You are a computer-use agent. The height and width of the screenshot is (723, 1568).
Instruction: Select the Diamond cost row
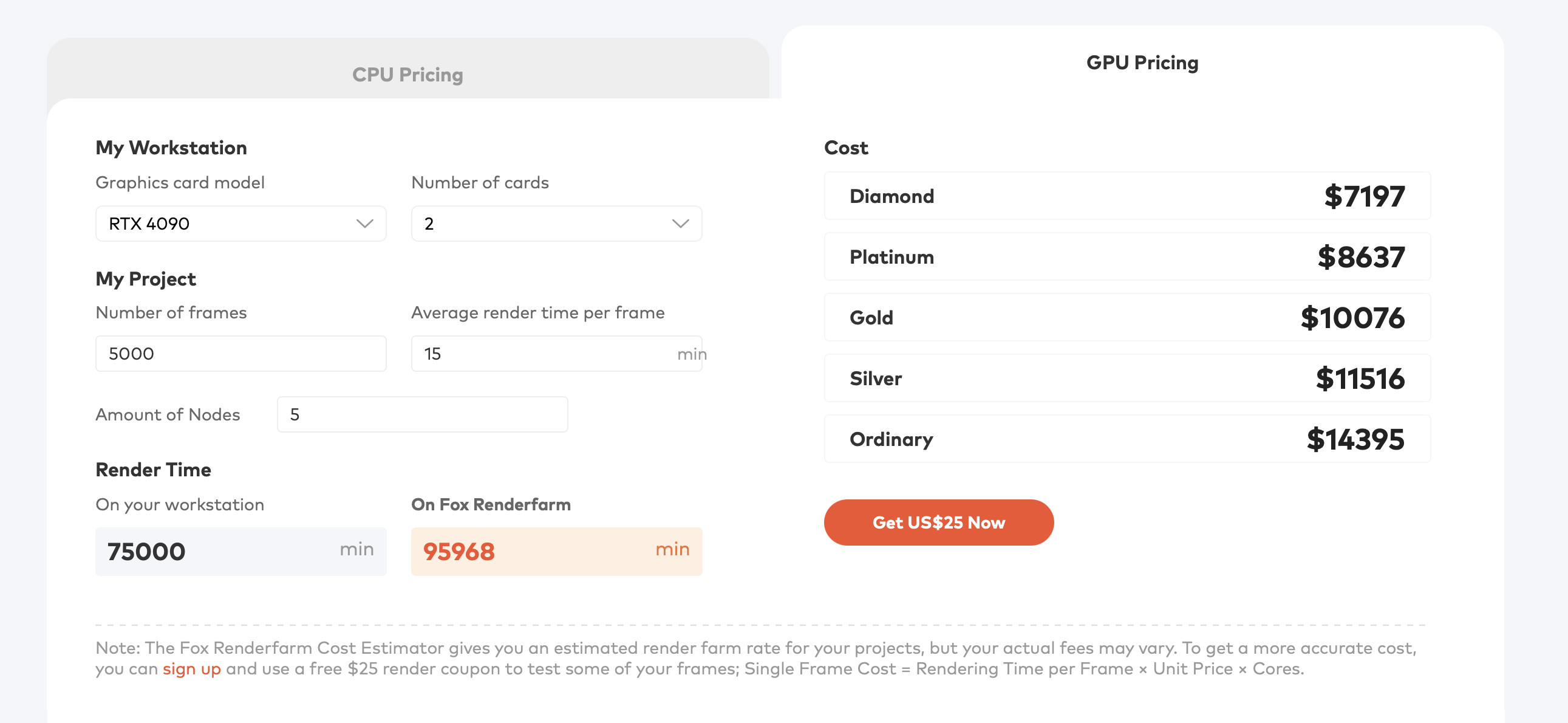[x=1127, y=196]
